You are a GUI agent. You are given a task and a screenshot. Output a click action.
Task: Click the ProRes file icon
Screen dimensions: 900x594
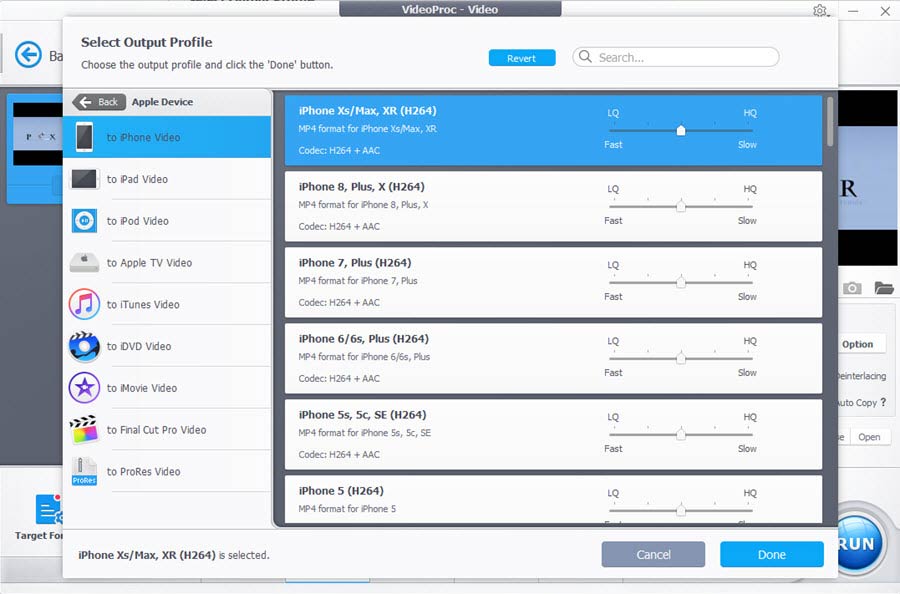pyautogui.click(x=84, y=471)
